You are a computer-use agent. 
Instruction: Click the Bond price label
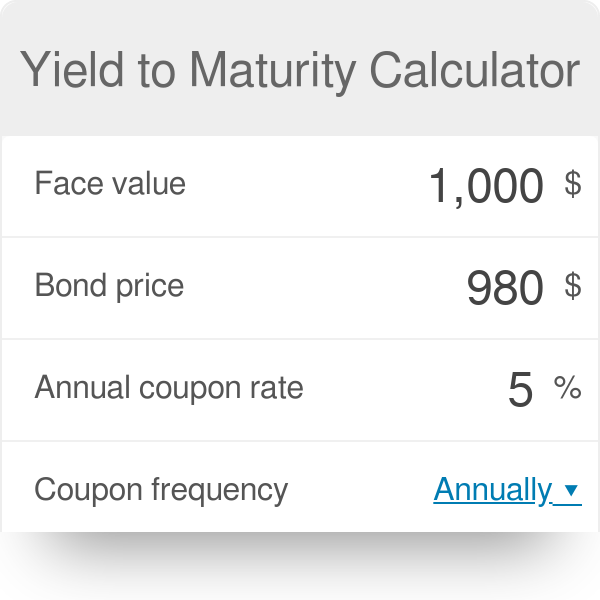point(109,286)
